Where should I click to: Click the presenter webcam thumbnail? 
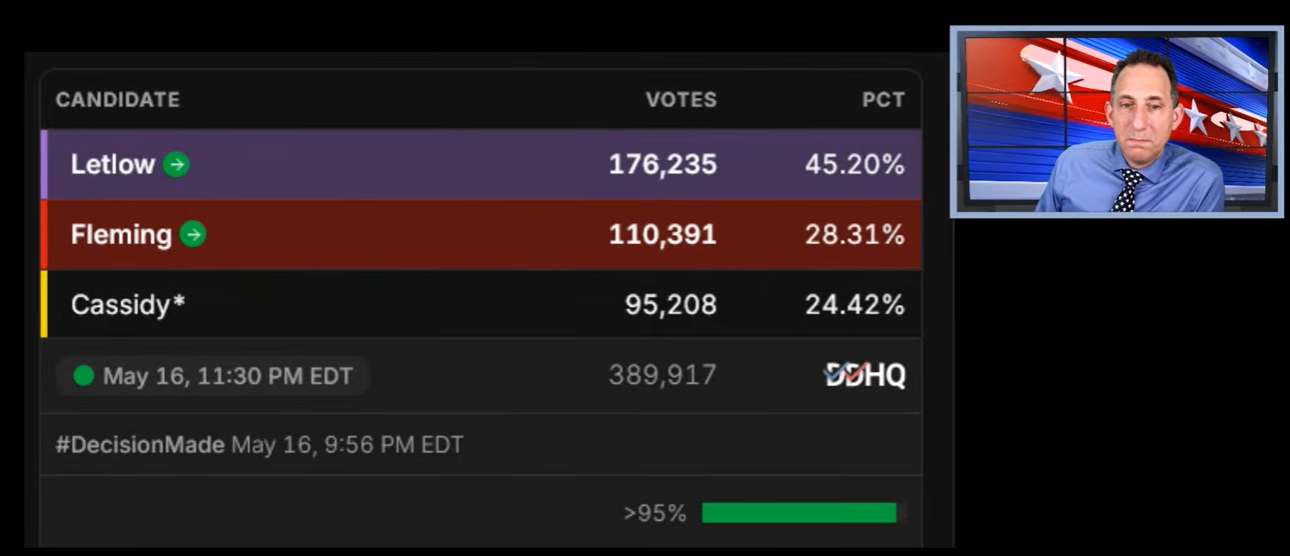[1116, 121]
